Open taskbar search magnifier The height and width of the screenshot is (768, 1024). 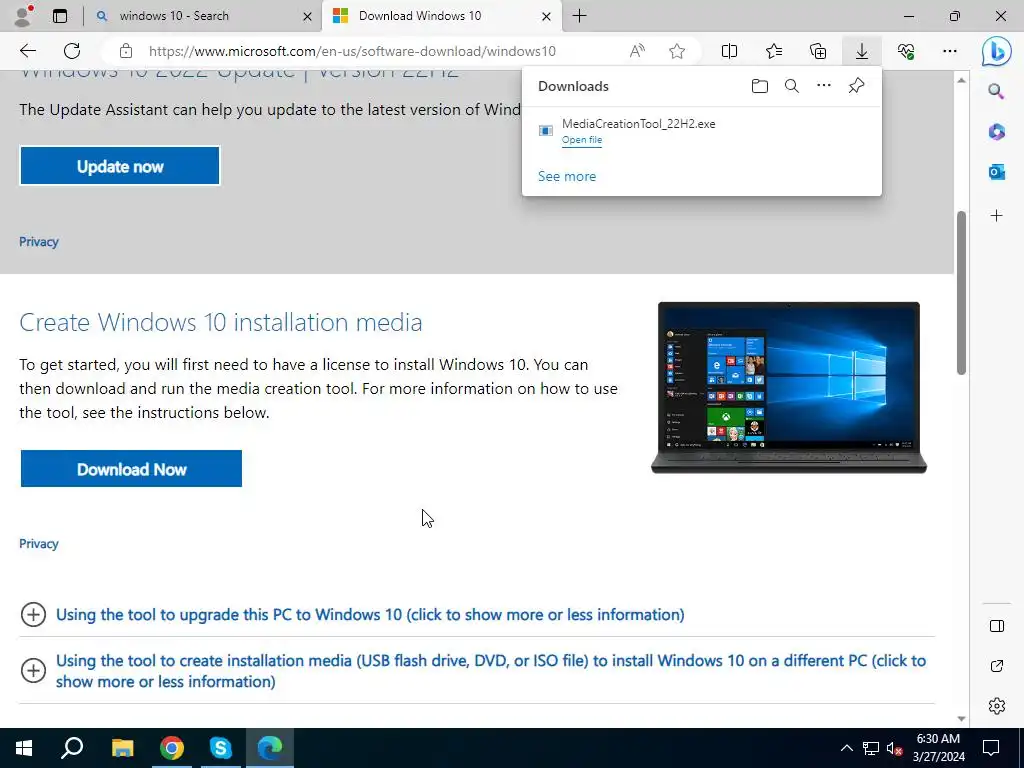(x=72, y=748)
